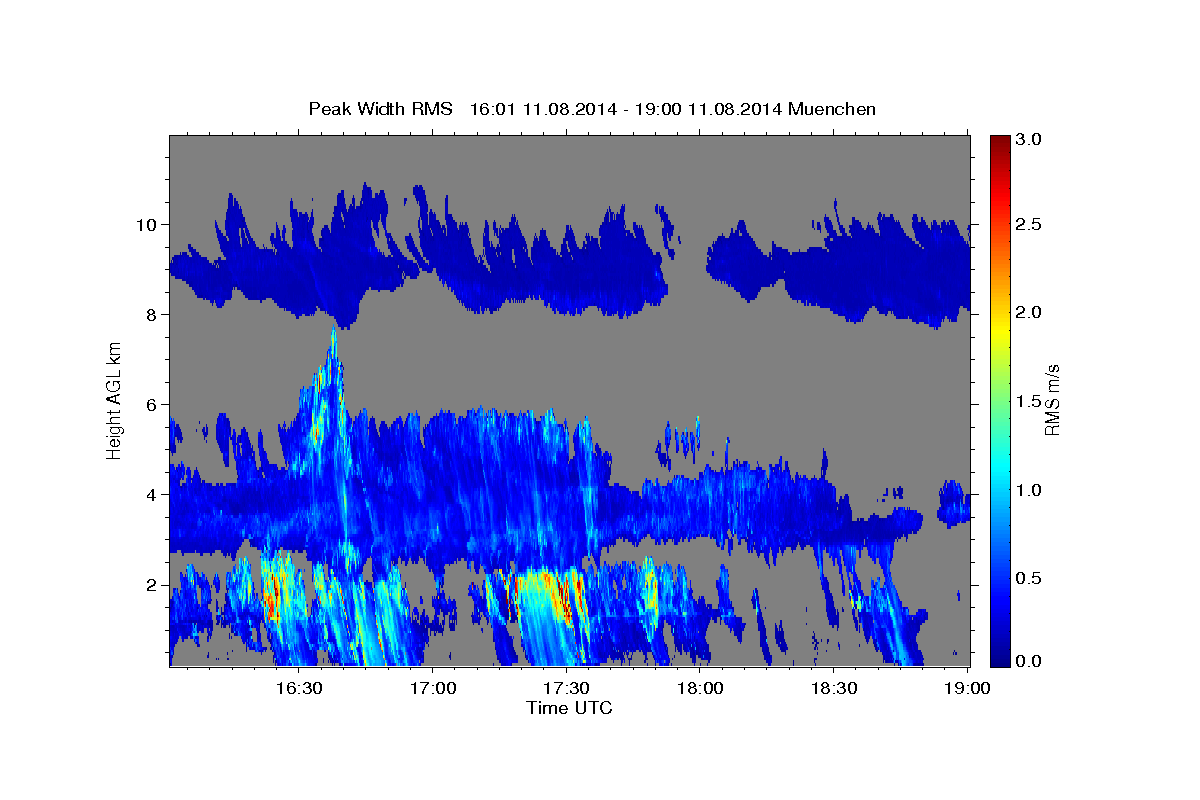Image resolution: width=1200 pixels, height=800 pixels.
Task: Click the 'Height AGL km' axis label
Action: (114, 399)
